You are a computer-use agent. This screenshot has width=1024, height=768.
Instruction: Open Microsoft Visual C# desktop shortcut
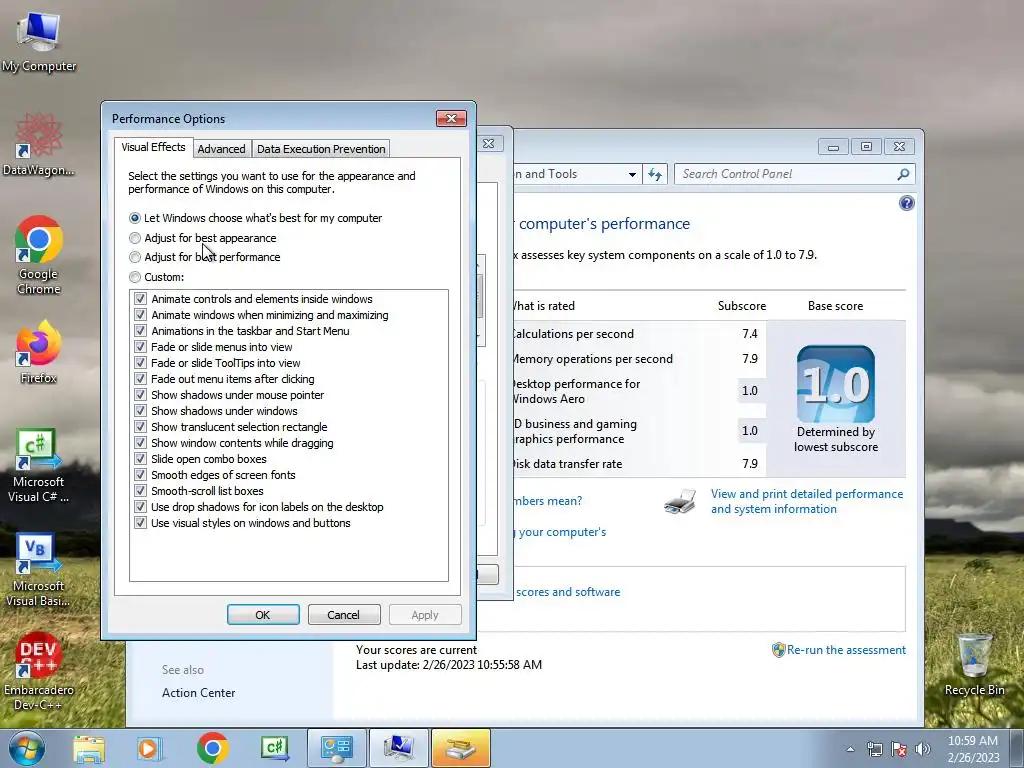(39, 466)
